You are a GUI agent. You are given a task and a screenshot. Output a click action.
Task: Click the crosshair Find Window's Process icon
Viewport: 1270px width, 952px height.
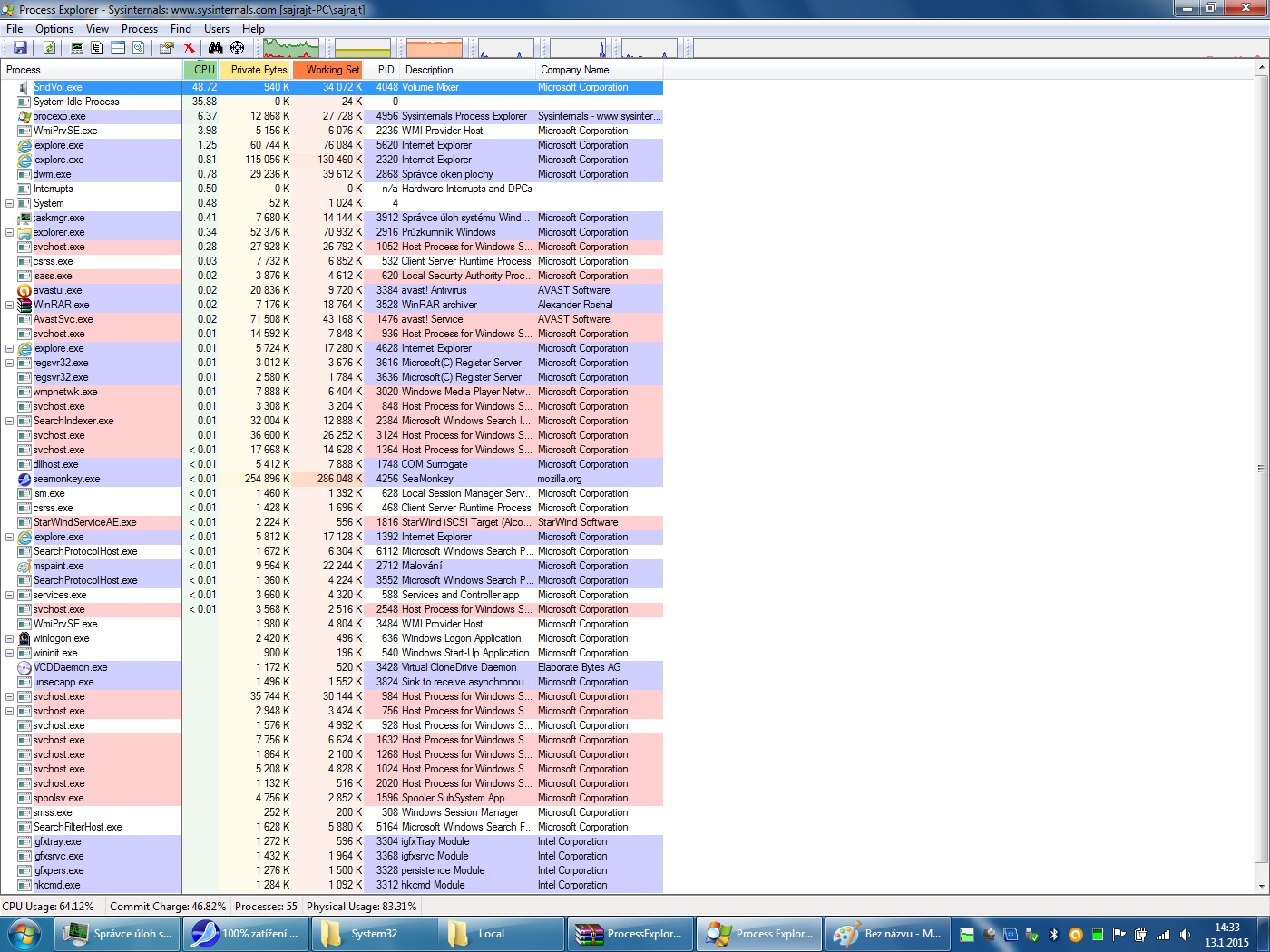pyautogui.click(x=237, y=48)
